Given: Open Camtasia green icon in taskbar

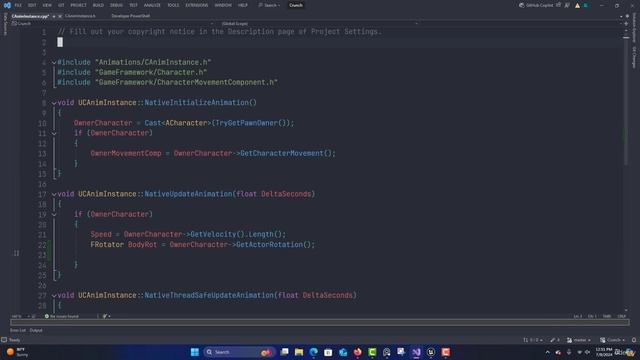Looking at the screenshot, I should [372, 352].
